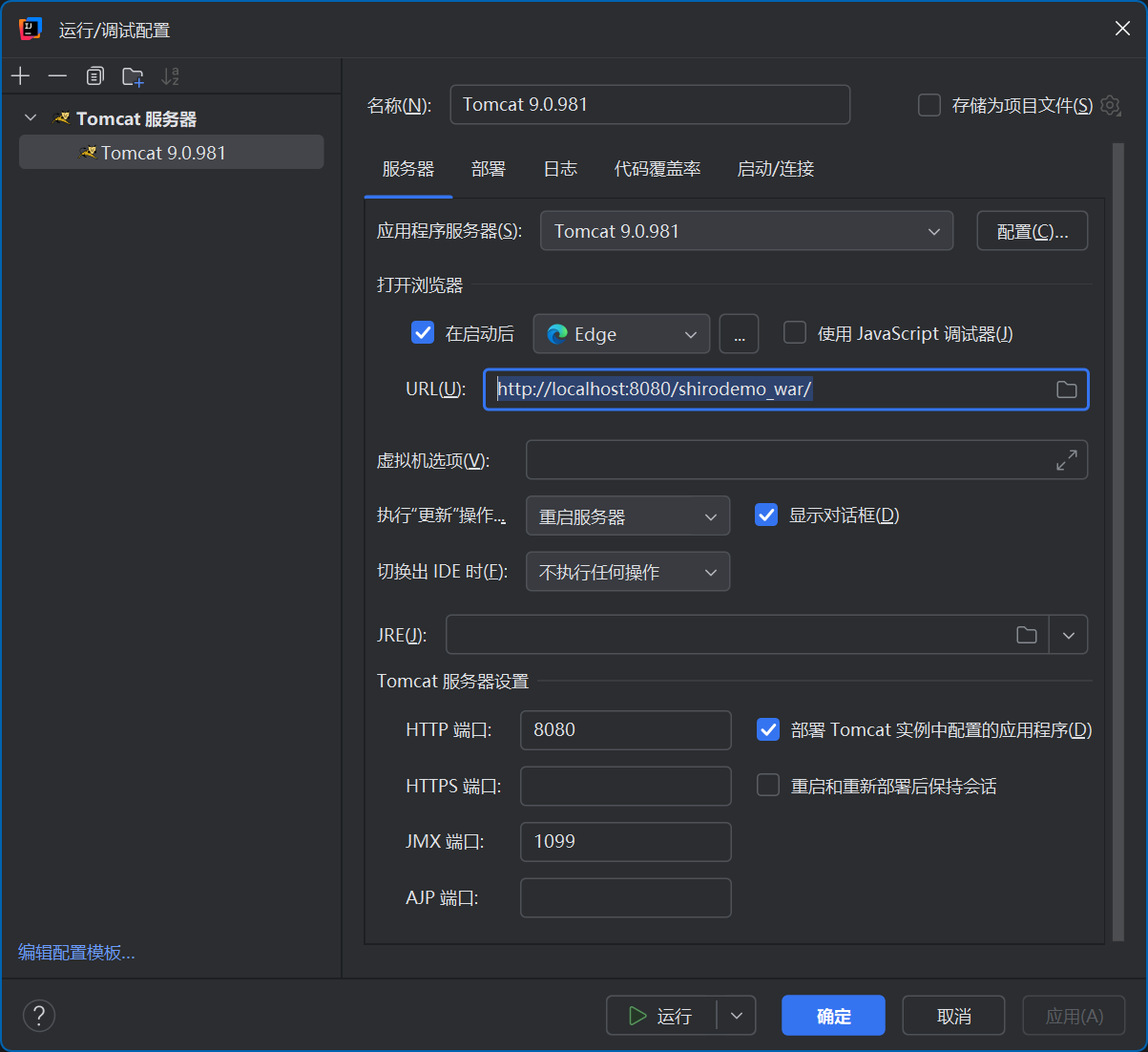Browse for a JRE with the folder icon
This screenshot has height=1052, width=1148.
click(x=1027, y=635)
